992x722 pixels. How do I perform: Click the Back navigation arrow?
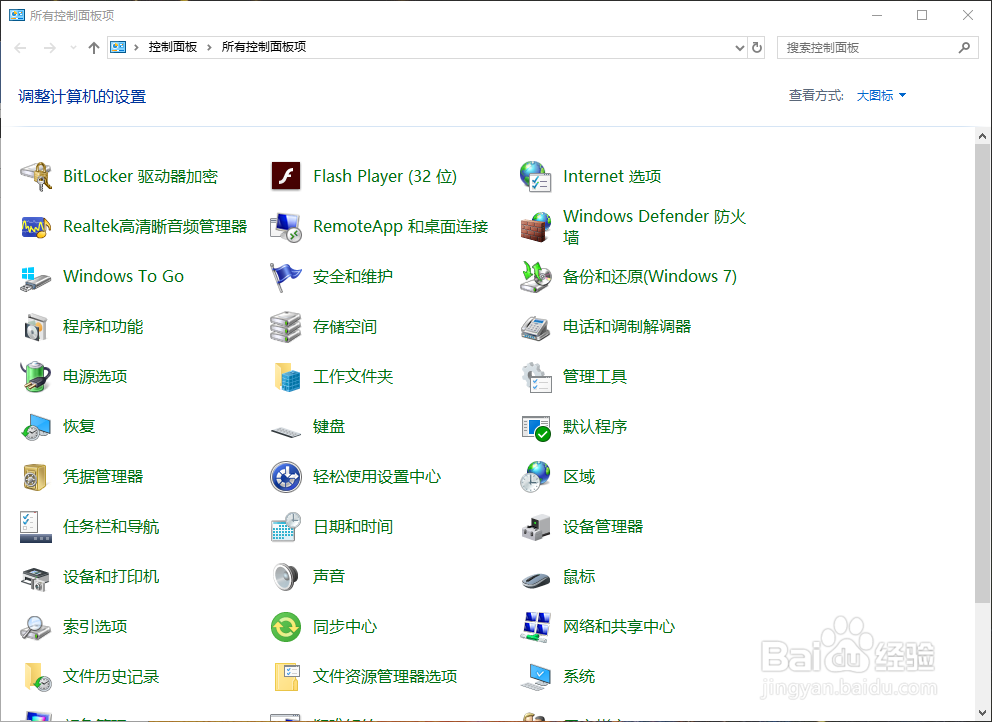click(20, 47)
